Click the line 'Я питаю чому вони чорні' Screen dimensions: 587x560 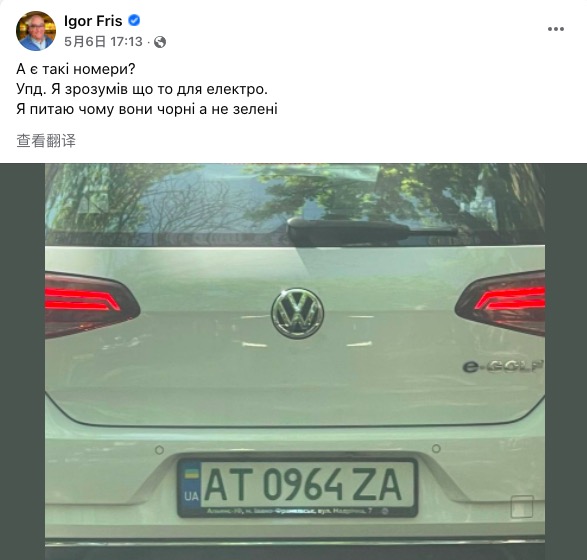[x=147, y=109]
